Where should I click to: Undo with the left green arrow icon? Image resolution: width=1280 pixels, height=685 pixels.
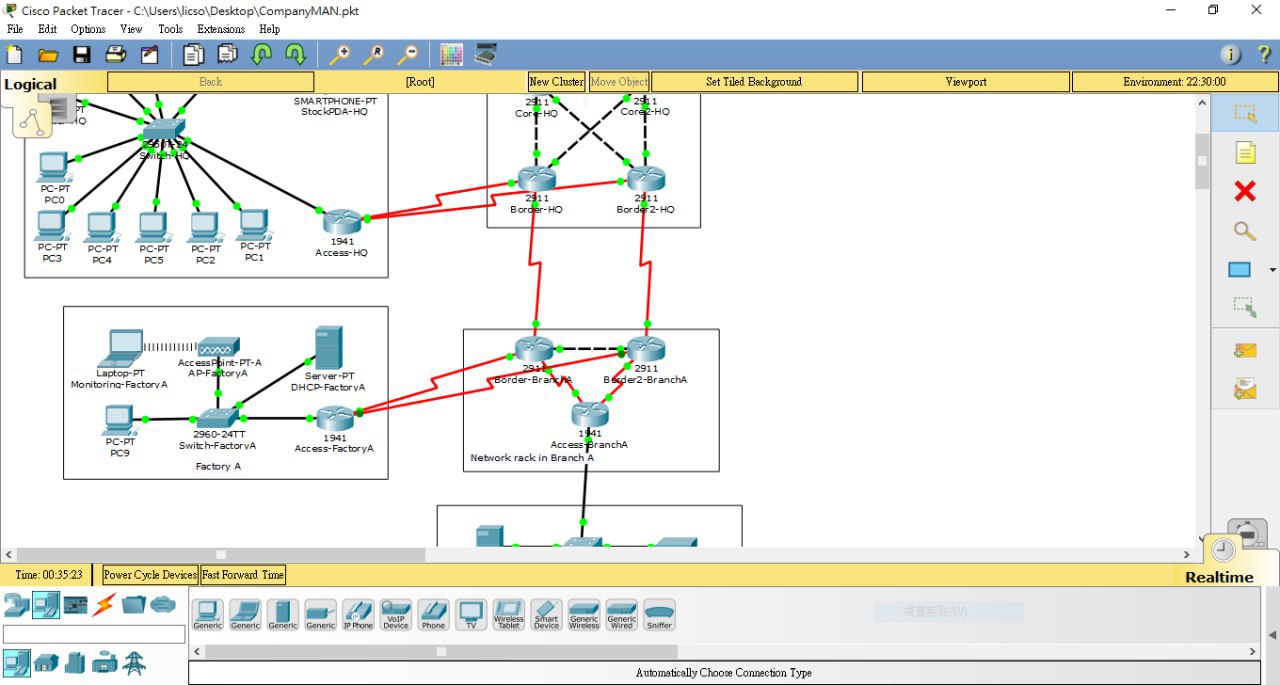click(262, 54)
